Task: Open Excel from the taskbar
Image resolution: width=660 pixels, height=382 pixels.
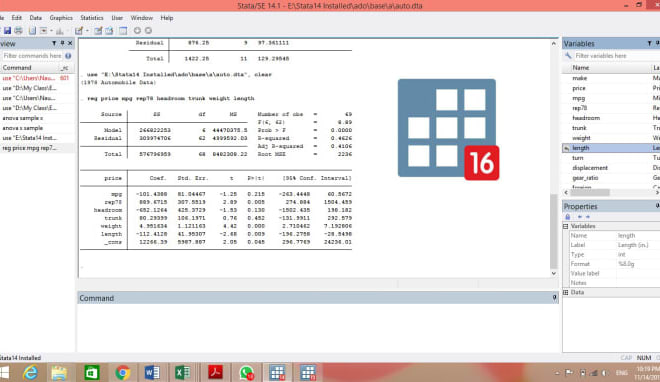Action: point(183,373)
